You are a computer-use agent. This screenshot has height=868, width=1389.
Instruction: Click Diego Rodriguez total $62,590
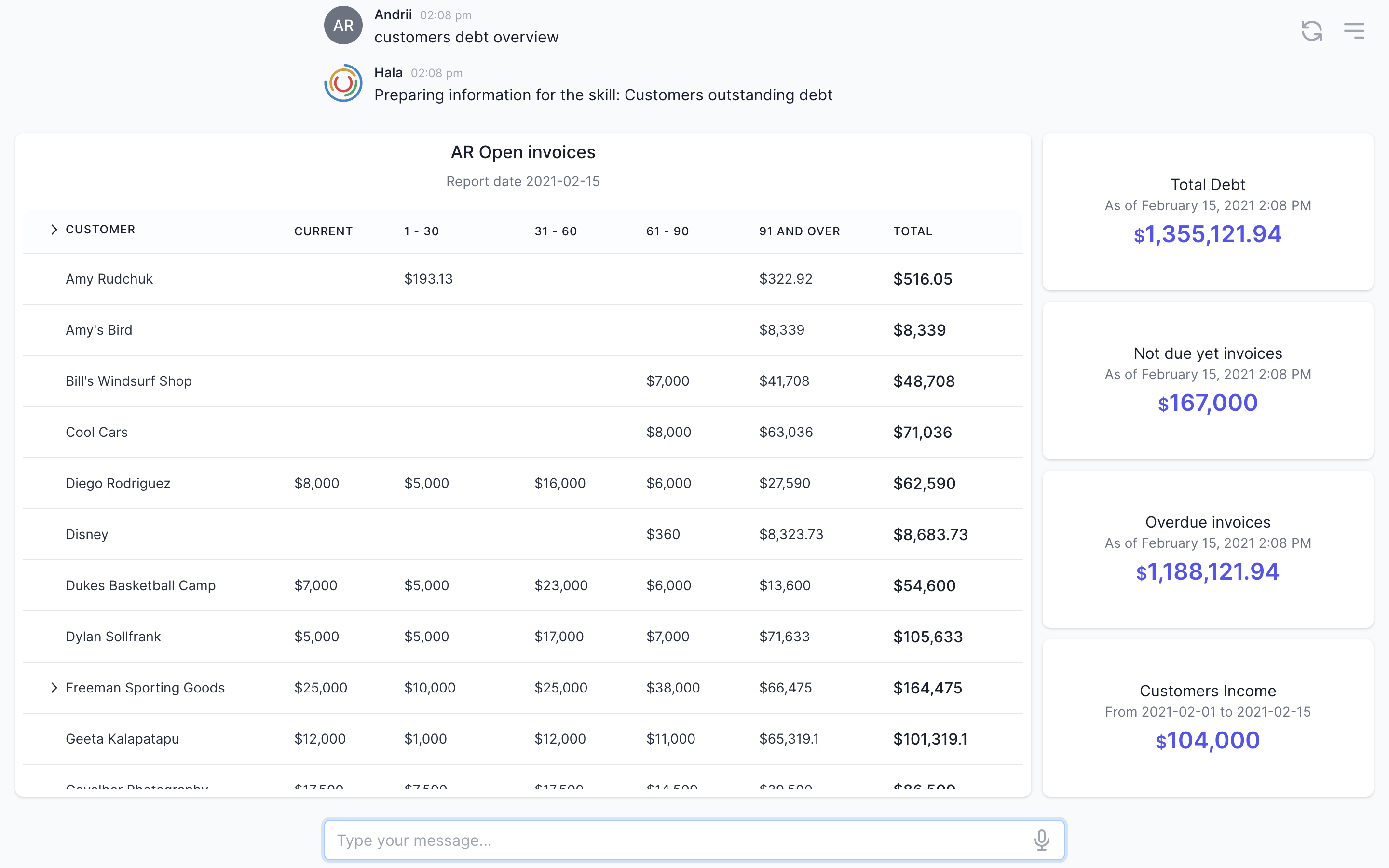click(924, 483)
